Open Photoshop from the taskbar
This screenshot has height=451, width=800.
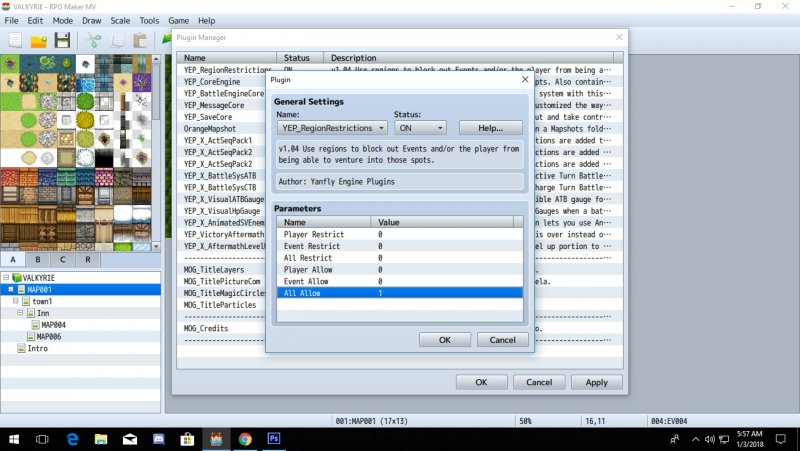coord(274,438)
